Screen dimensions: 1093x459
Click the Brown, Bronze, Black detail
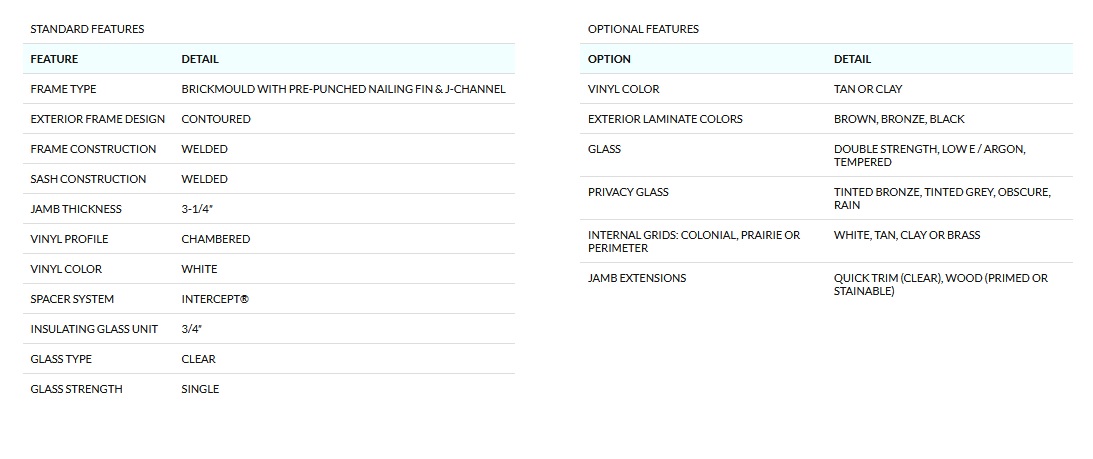pos(899,119)
